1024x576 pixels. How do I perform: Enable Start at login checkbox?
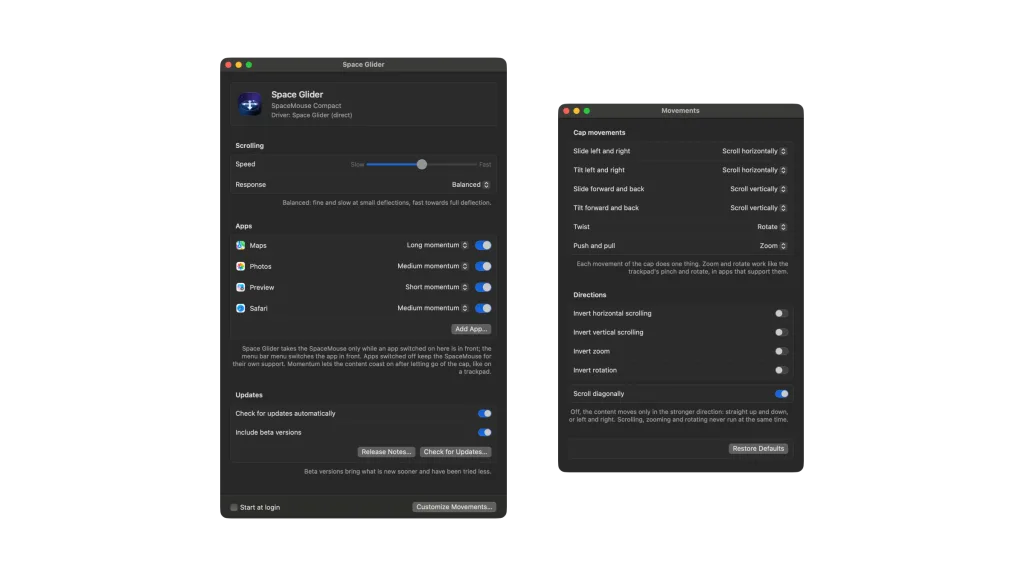pyautogui.click(x=234, y=507)
